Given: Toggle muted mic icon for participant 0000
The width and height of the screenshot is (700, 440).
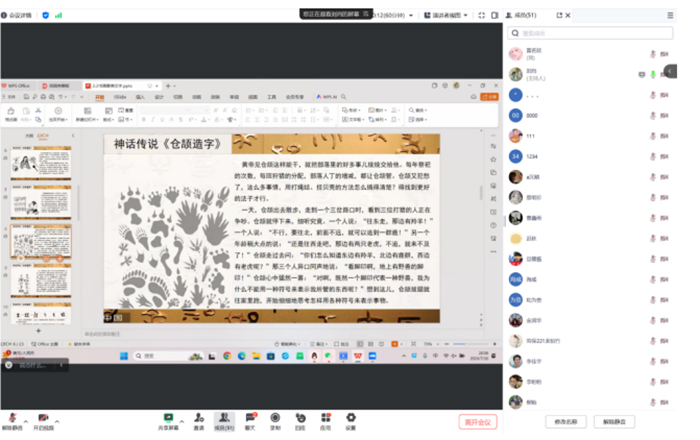Looking at the screenshot, I should [x=653, y=116].
